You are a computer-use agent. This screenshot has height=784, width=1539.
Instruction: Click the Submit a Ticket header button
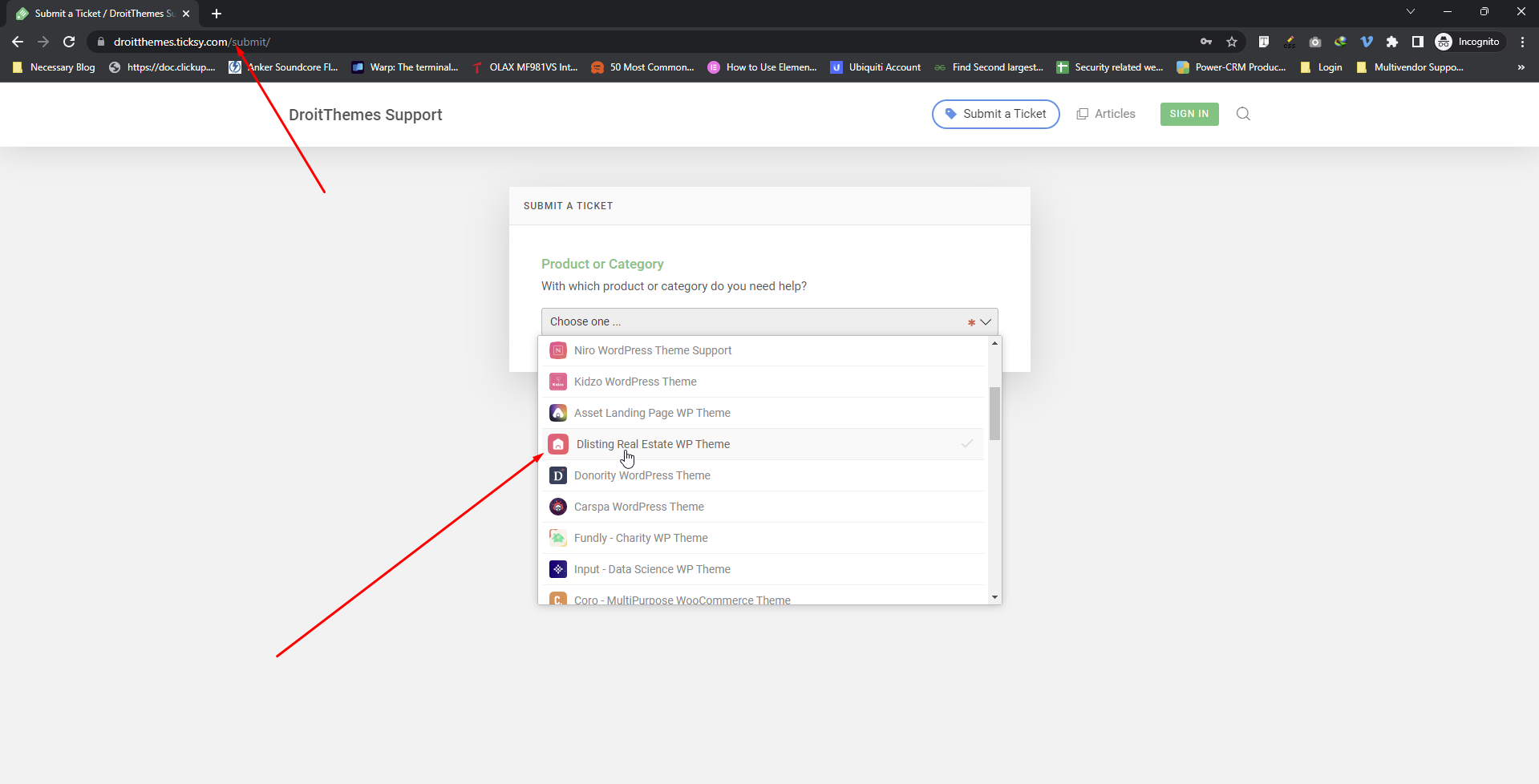pyautogui.click(x=996, y=114)
